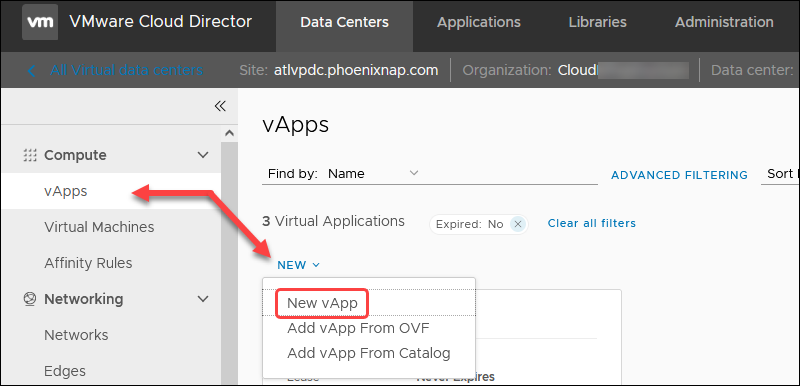Collapse the sidebar with double chevron icon
This screenshot has height=386, width=800.
pos(220,106)
